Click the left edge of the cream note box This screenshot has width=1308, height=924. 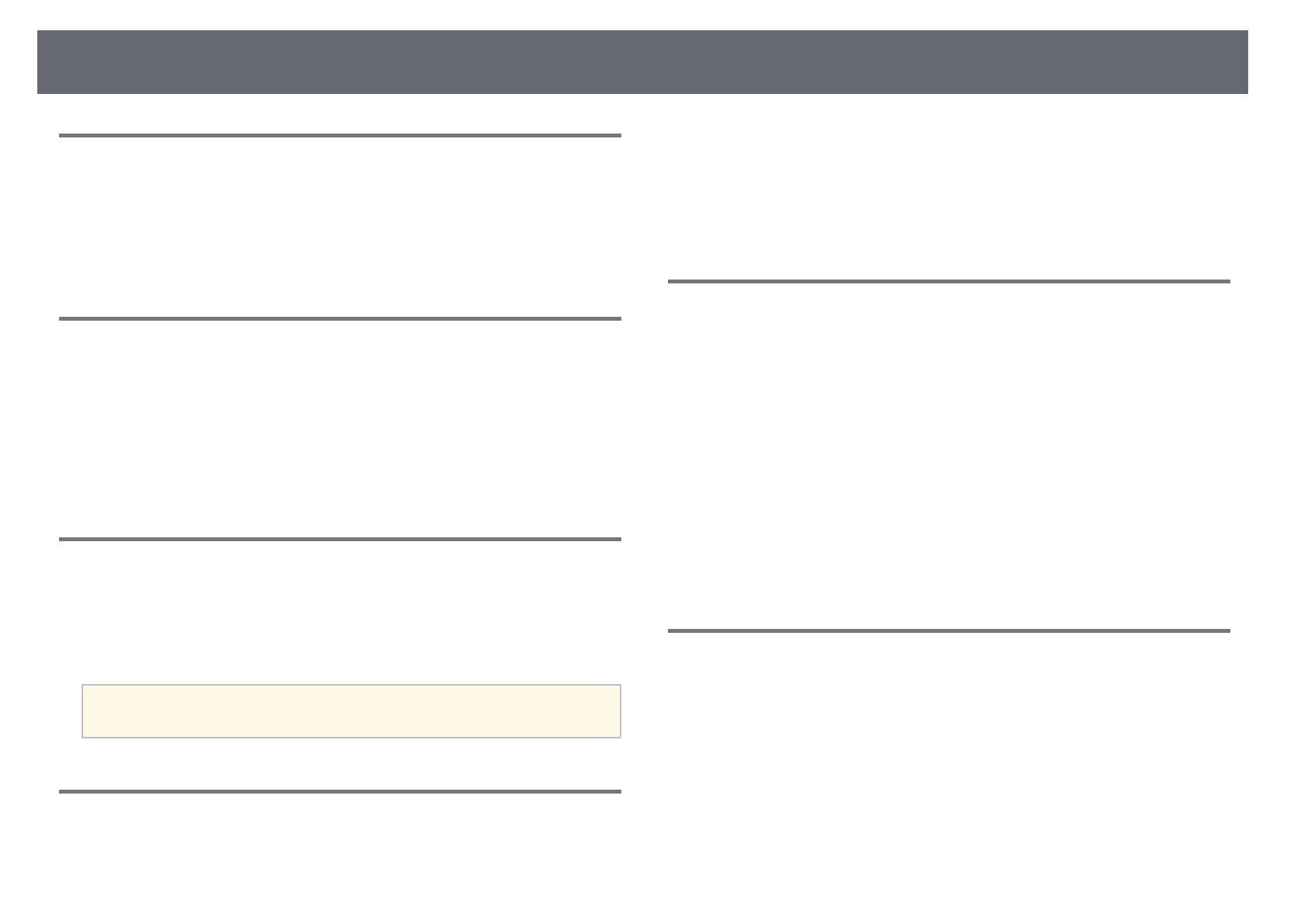(83, 711)
